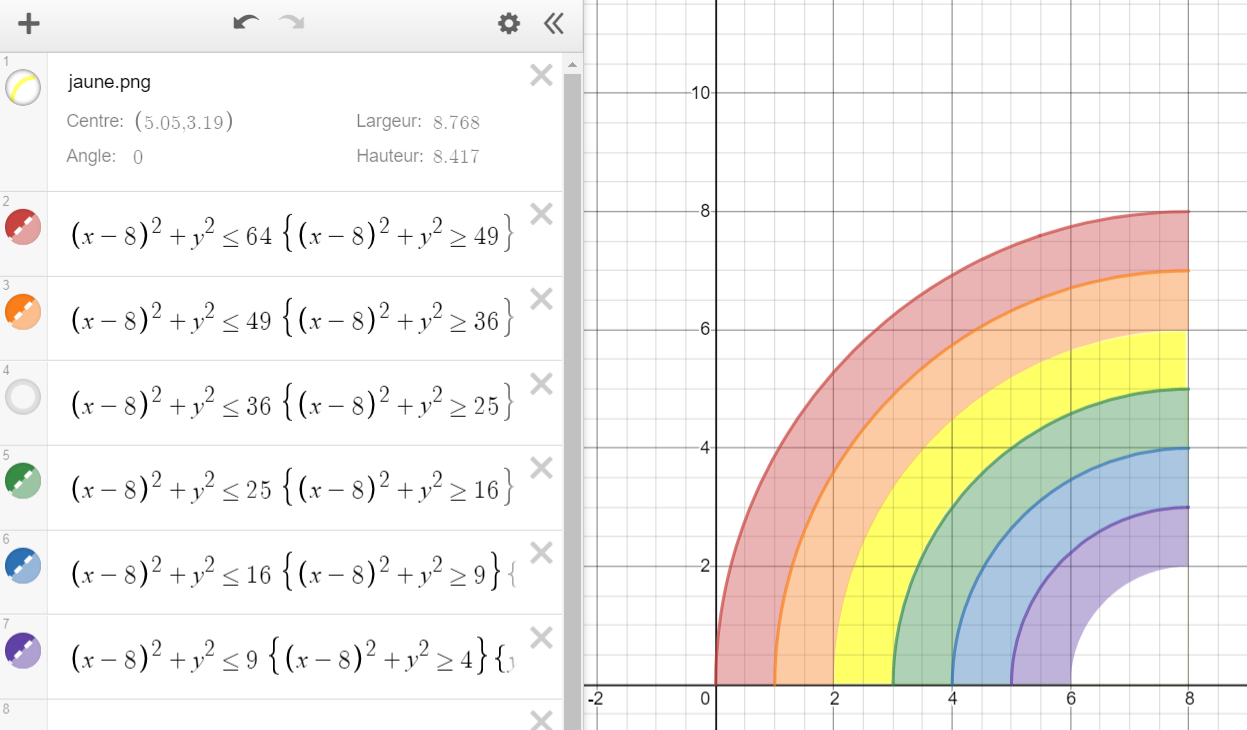Undo the last action

(x=245, y=23)
